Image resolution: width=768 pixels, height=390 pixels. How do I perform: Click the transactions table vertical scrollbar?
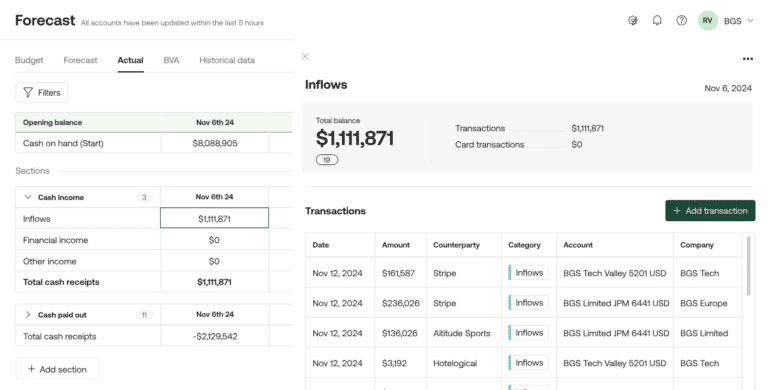[748, 266]
